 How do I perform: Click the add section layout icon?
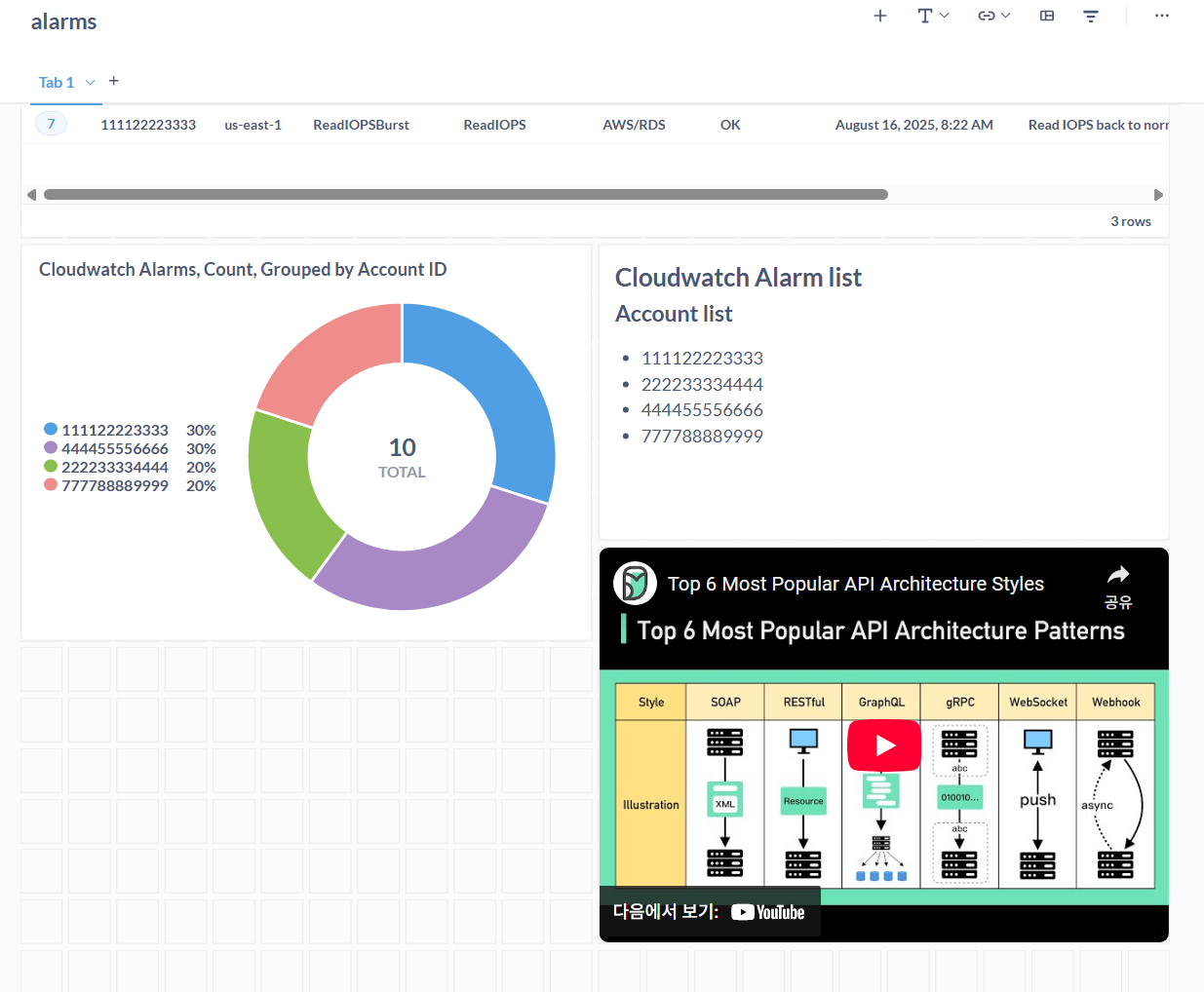coord(1047,16)
